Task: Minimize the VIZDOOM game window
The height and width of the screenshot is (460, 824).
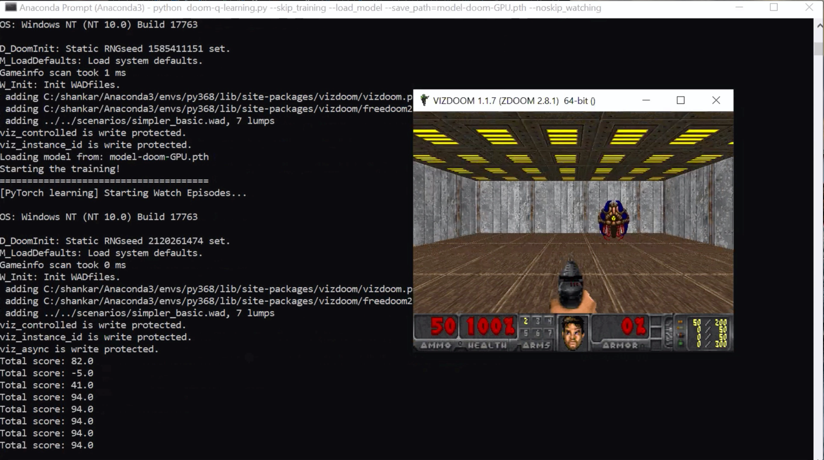Action: pyautogui.click(x=646, y=100)
